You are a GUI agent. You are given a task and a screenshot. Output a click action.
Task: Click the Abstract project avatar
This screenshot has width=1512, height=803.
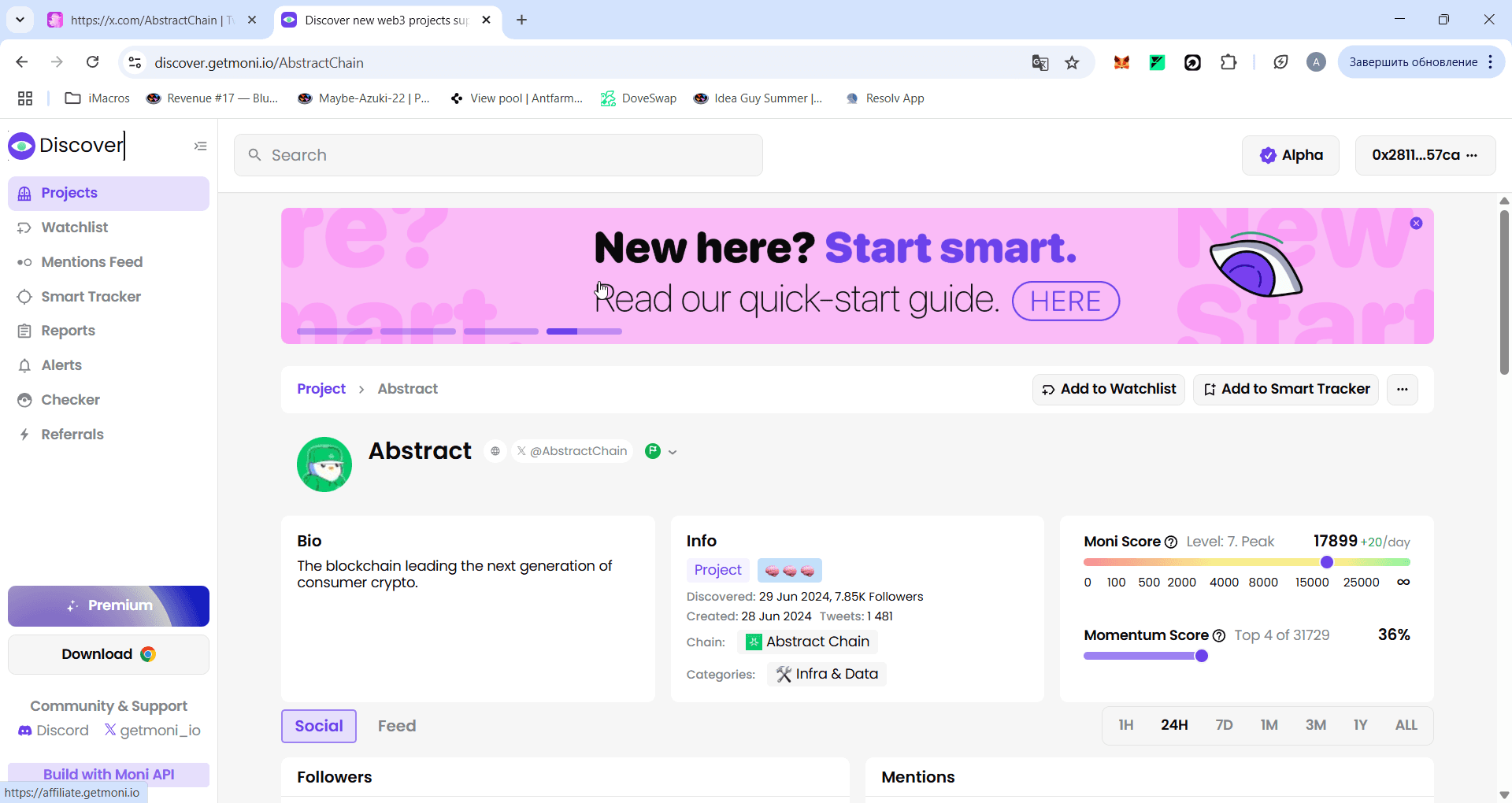click(x=324, y=464)
